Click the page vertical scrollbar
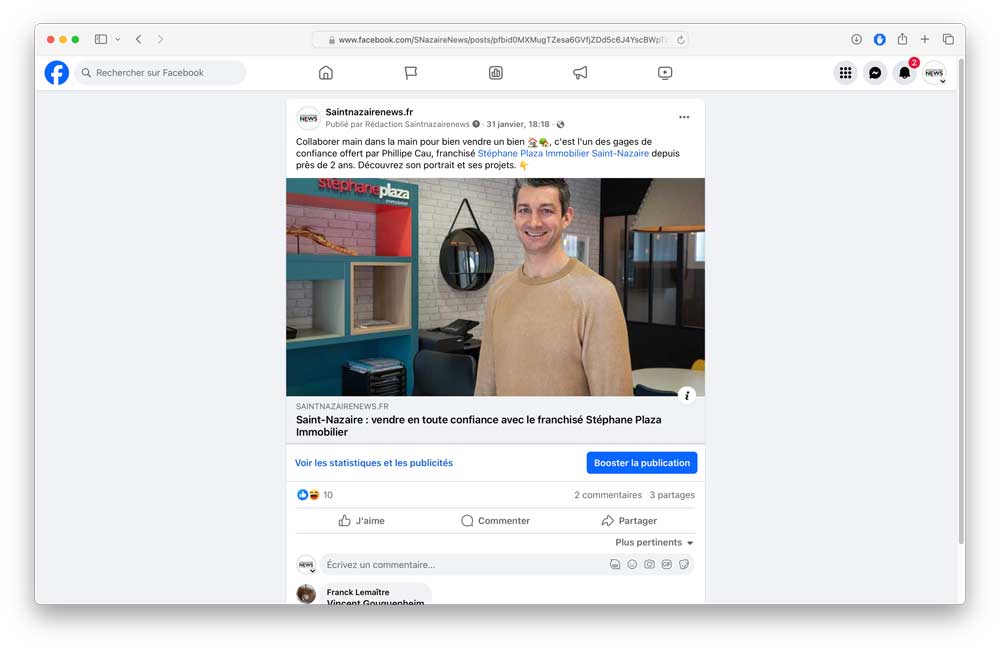This screenshot has height=650, width=1000. pos(961,300)
